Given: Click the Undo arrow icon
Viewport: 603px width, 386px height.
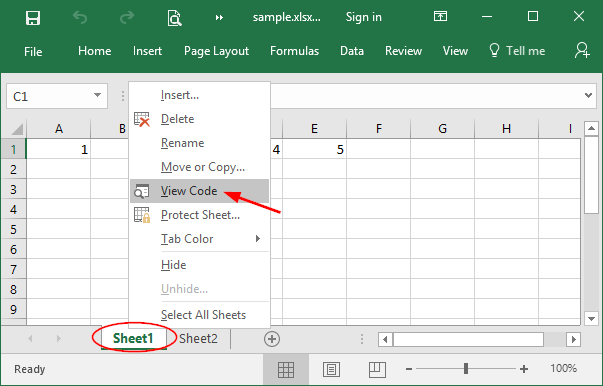Looking at the screenshot, I should click(80, 17).
